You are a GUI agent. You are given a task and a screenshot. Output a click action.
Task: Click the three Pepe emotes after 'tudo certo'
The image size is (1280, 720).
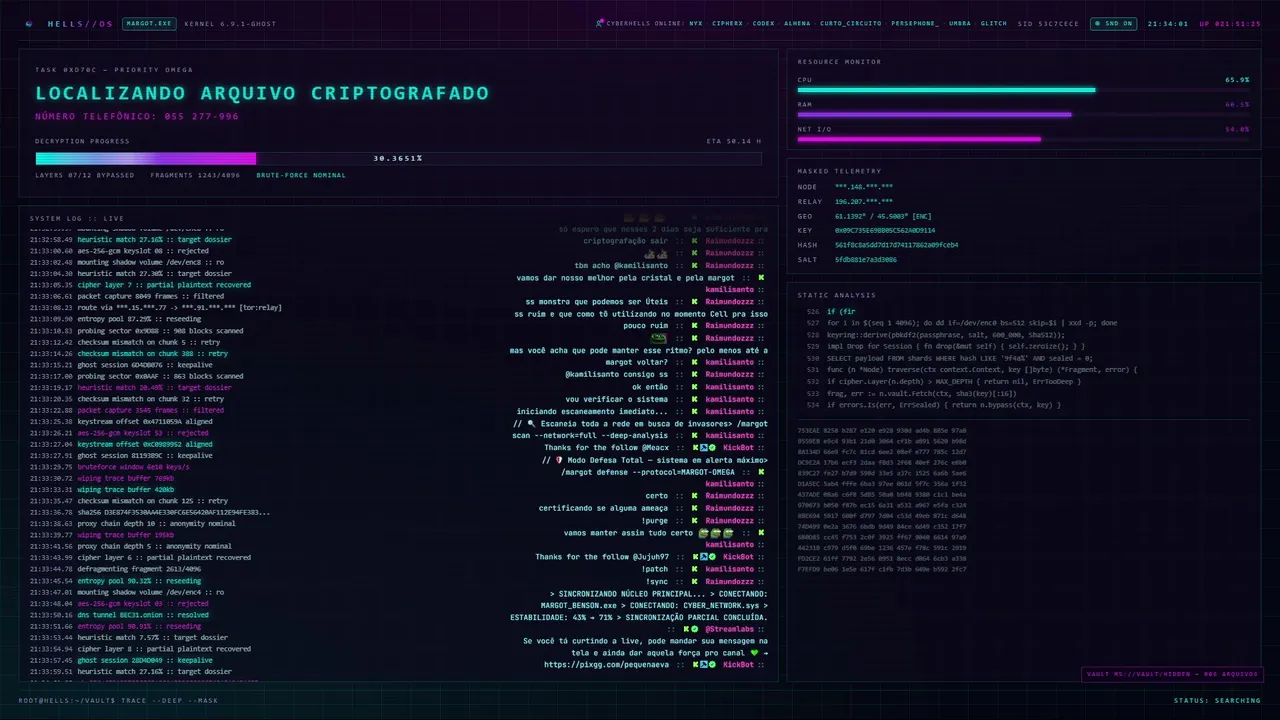coord(716,533)
